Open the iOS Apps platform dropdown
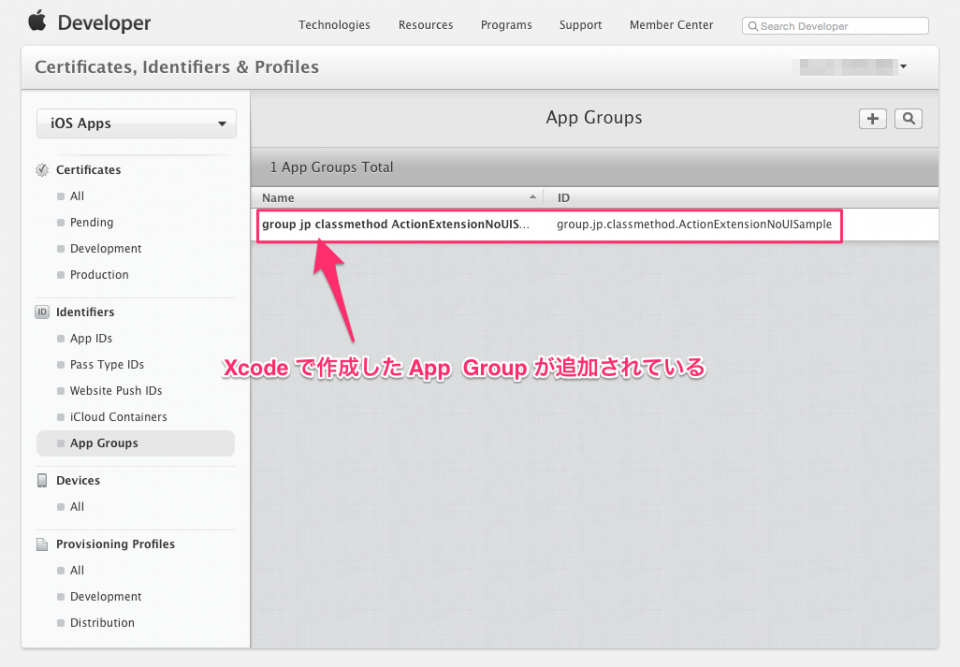This screenshot has height=667, width=960. 136,123
